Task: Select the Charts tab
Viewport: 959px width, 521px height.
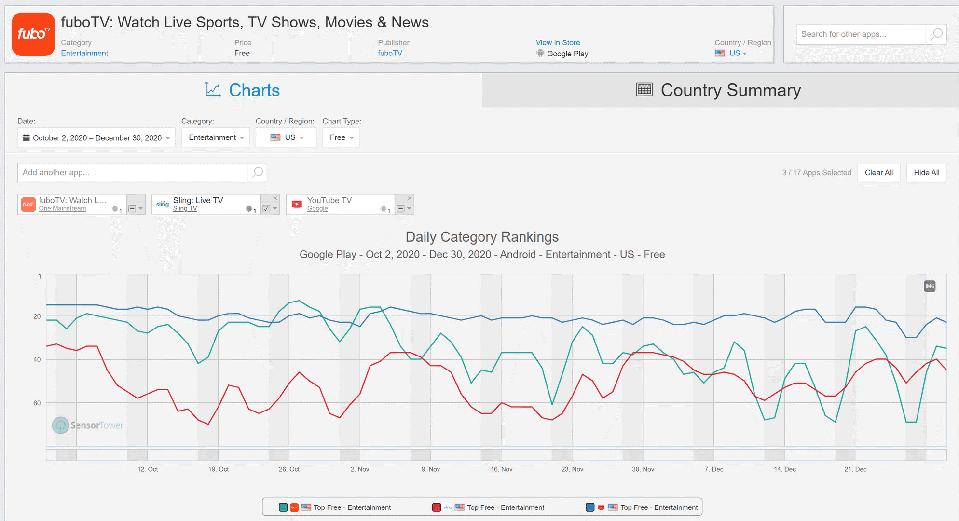Action: (243, 90)
